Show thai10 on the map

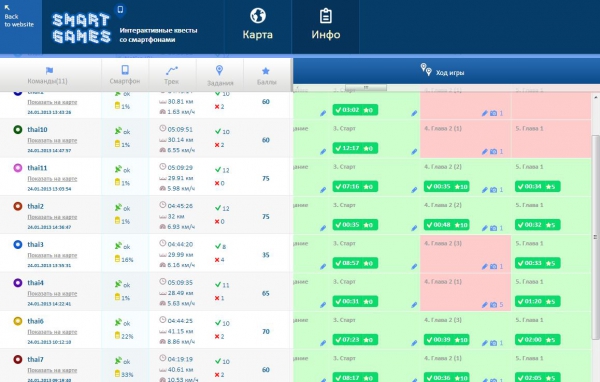tap(52, 140)
